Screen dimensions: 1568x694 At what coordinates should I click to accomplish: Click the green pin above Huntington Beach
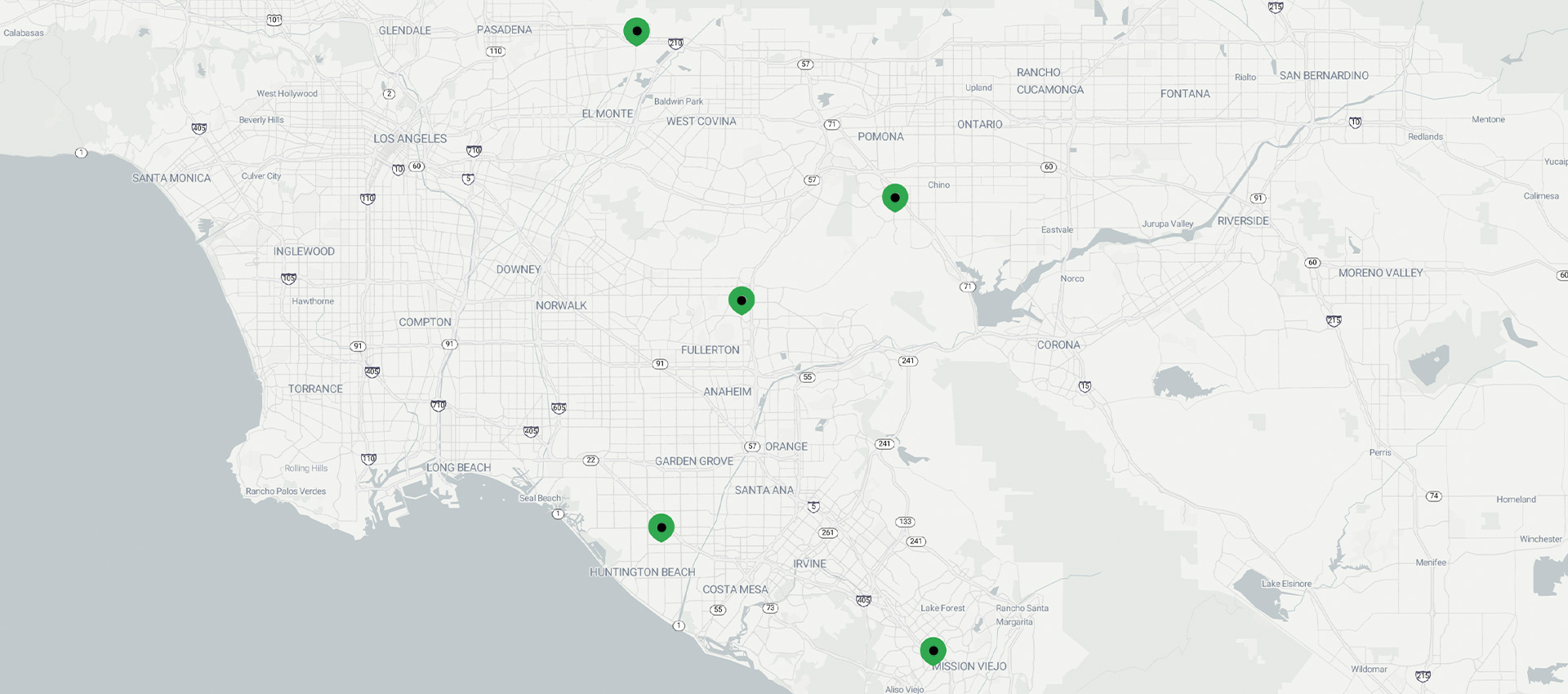[x=661, y=527]
